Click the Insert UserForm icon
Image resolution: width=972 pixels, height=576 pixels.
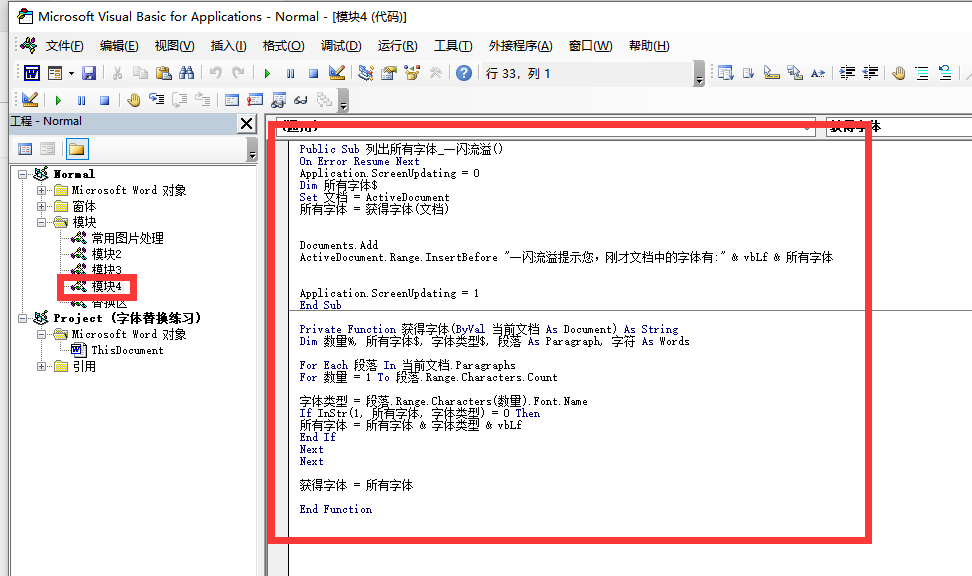coord(55,73)
